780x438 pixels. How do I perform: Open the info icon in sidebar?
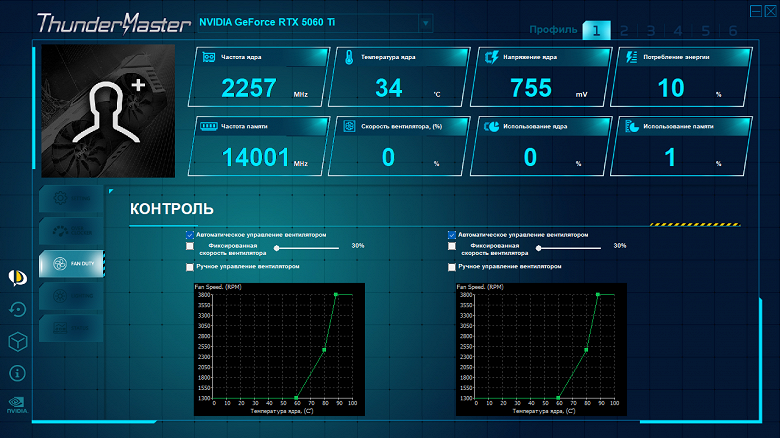click(17, 373)
